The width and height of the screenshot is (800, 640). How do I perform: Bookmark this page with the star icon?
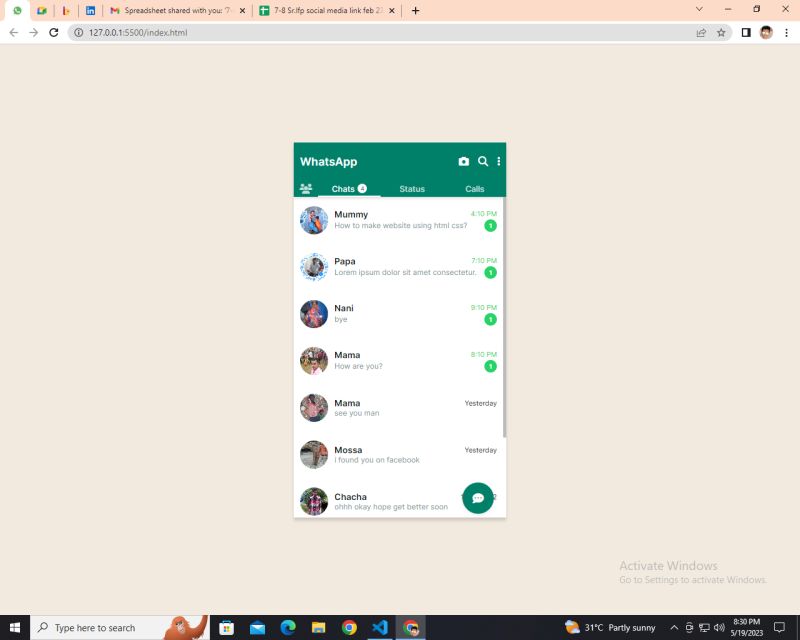point(721,33)
